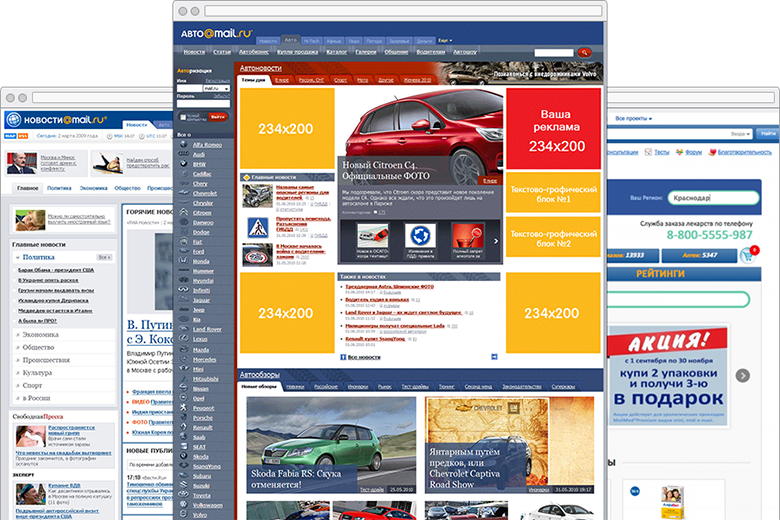Click the shopping cart icon in the pharmacy window
The width and height of the screenshot is (780, 520).
click(747, 255)
